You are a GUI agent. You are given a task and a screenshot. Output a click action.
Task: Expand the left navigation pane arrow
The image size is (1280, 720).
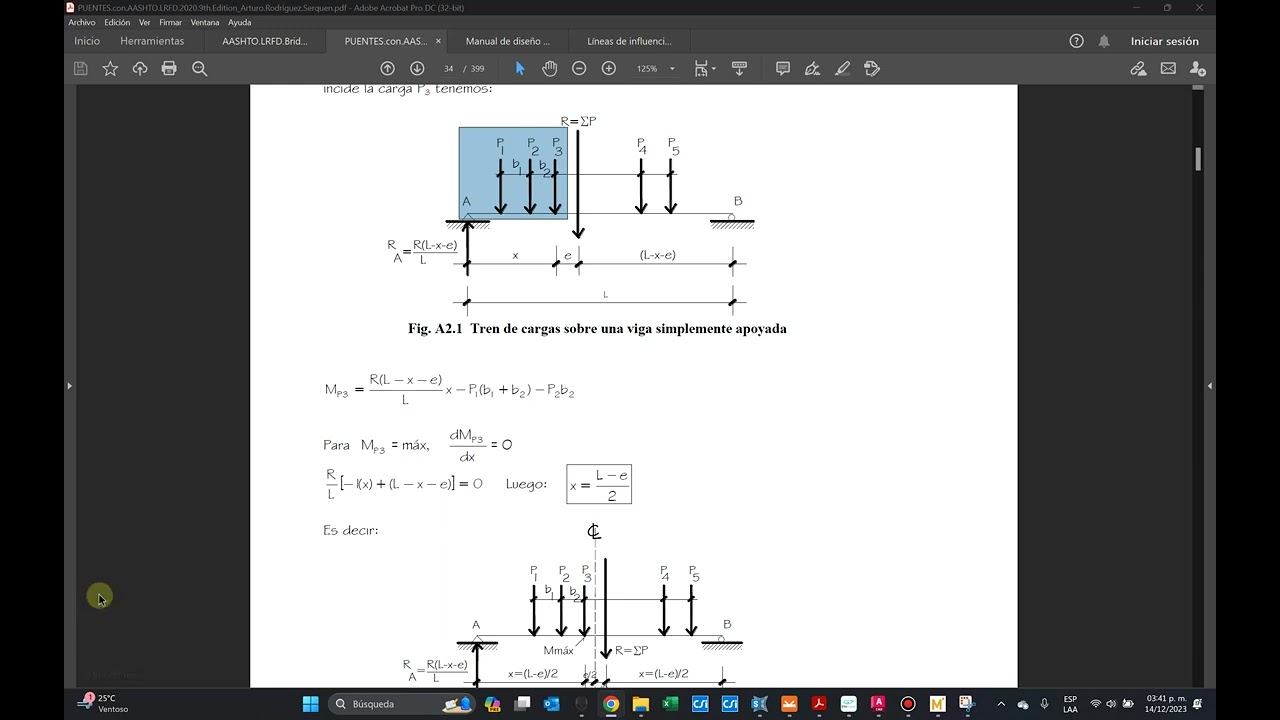coord(69,386)
